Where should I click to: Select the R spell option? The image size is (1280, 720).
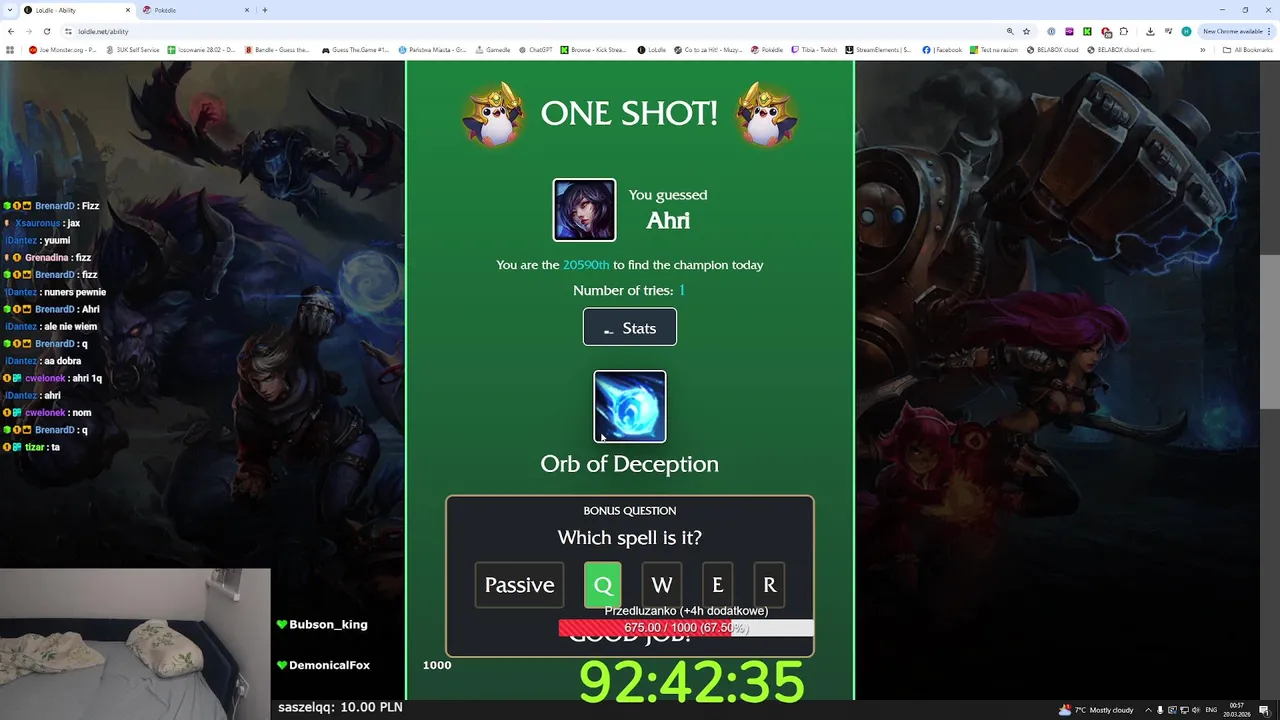(769, 585)
